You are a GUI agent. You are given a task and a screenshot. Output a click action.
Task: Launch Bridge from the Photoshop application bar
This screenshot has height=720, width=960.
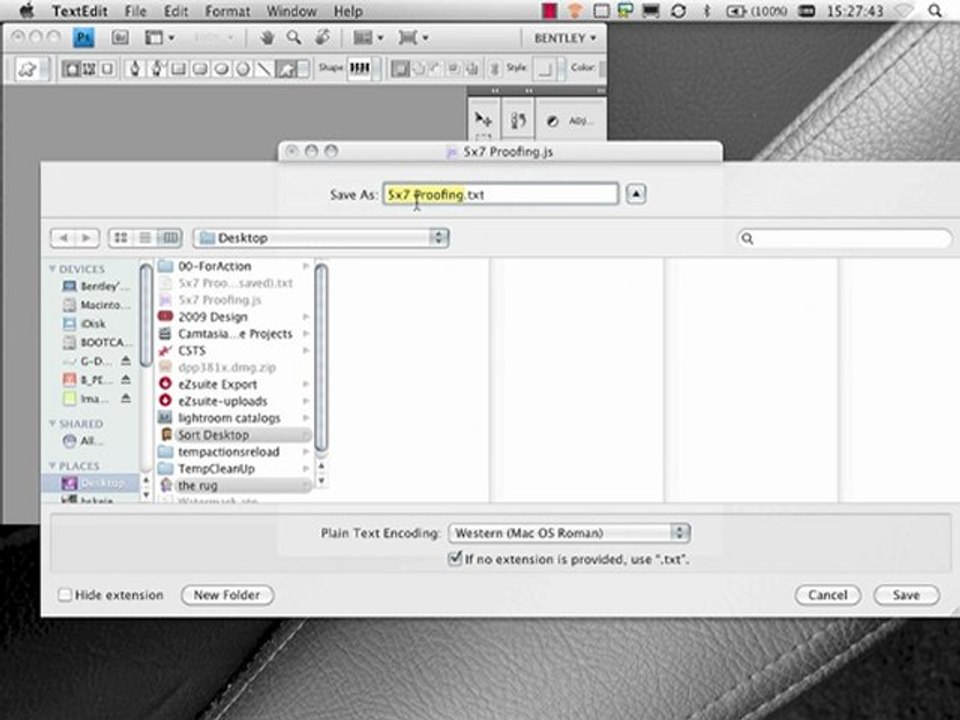click(x=120, y=38)
